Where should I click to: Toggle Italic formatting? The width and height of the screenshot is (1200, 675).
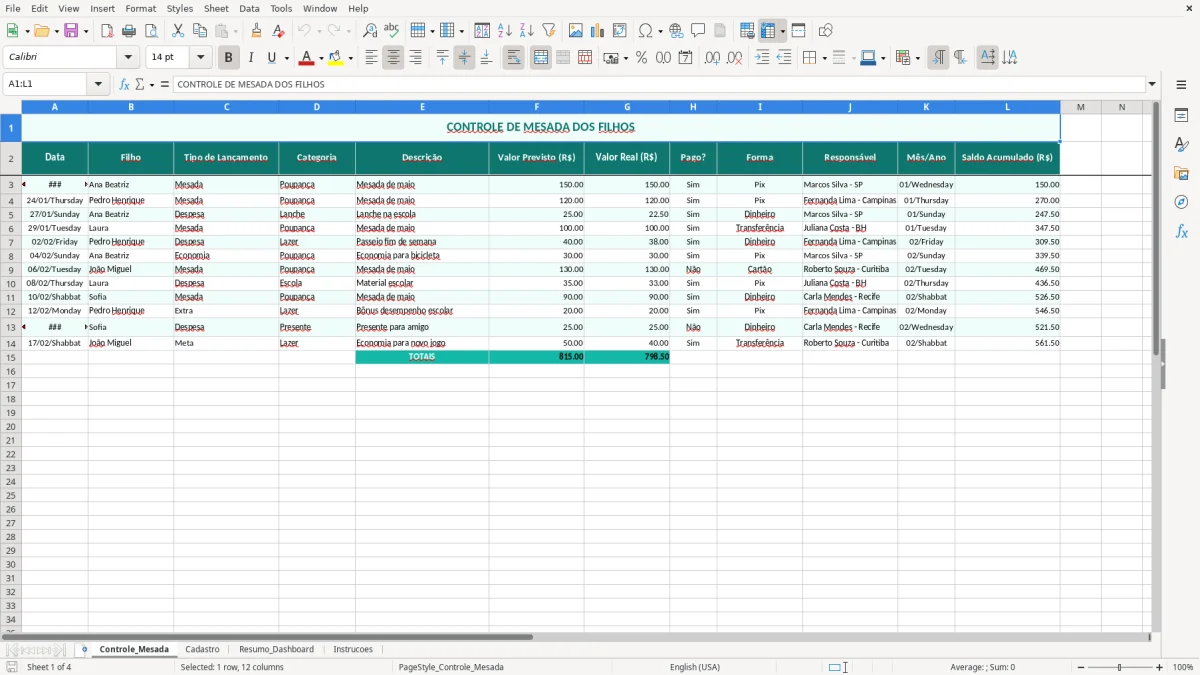[x=251, y=58]
